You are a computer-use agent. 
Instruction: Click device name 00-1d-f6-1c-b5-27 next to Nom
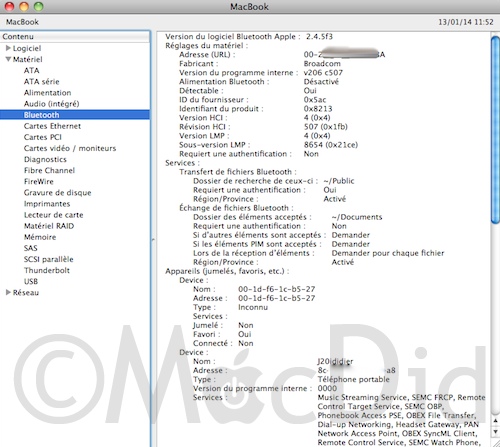click(x=276, y=289)
